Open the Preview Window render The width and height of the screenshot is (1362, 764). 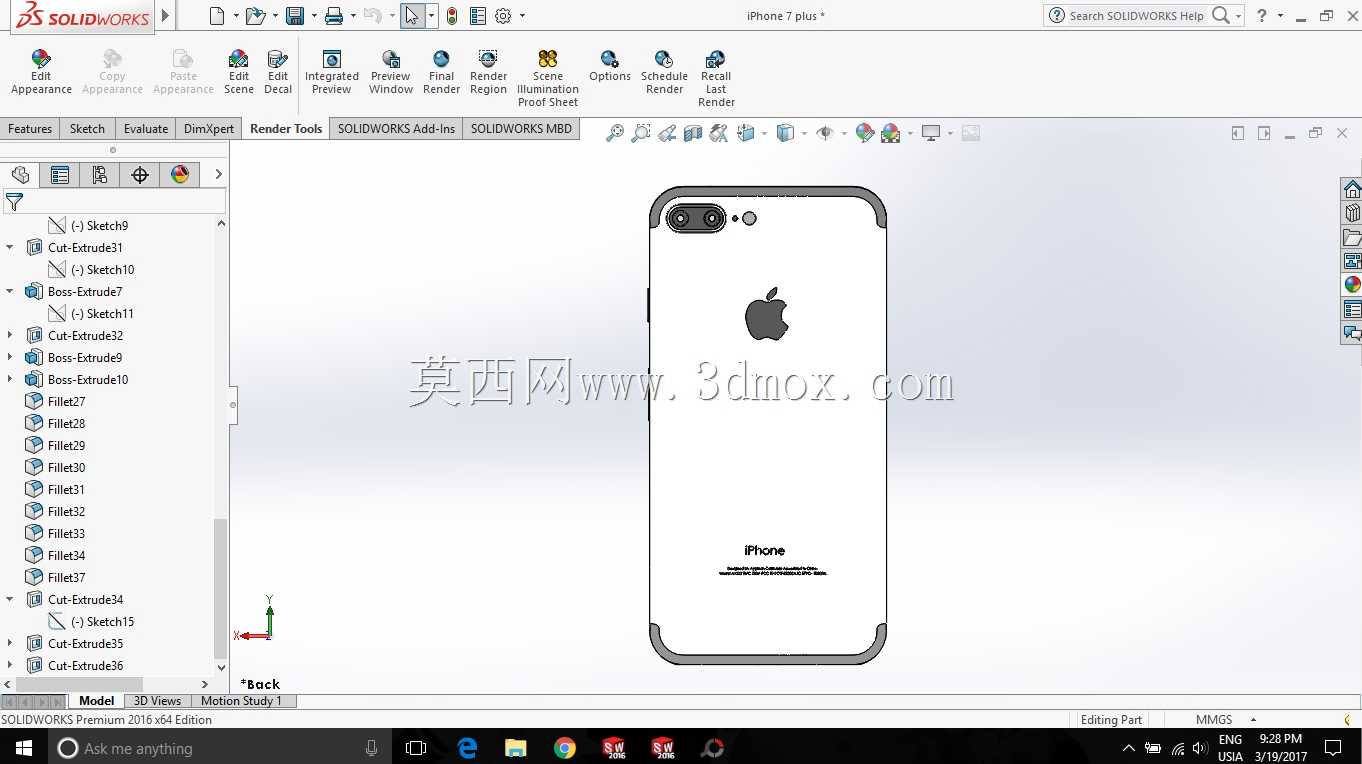coord(391,72)
